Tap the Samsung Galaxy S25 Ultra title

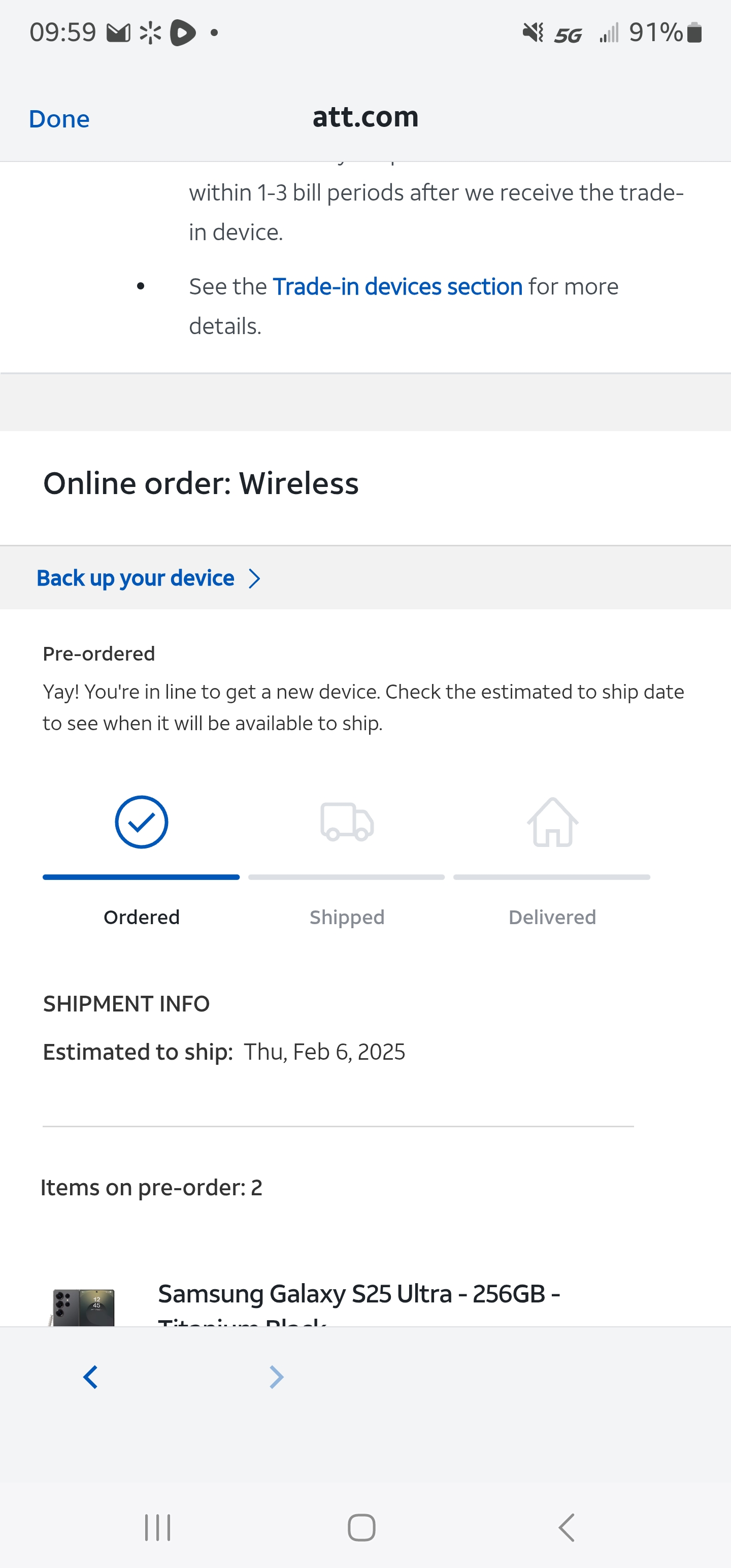tap(358, 1294)
